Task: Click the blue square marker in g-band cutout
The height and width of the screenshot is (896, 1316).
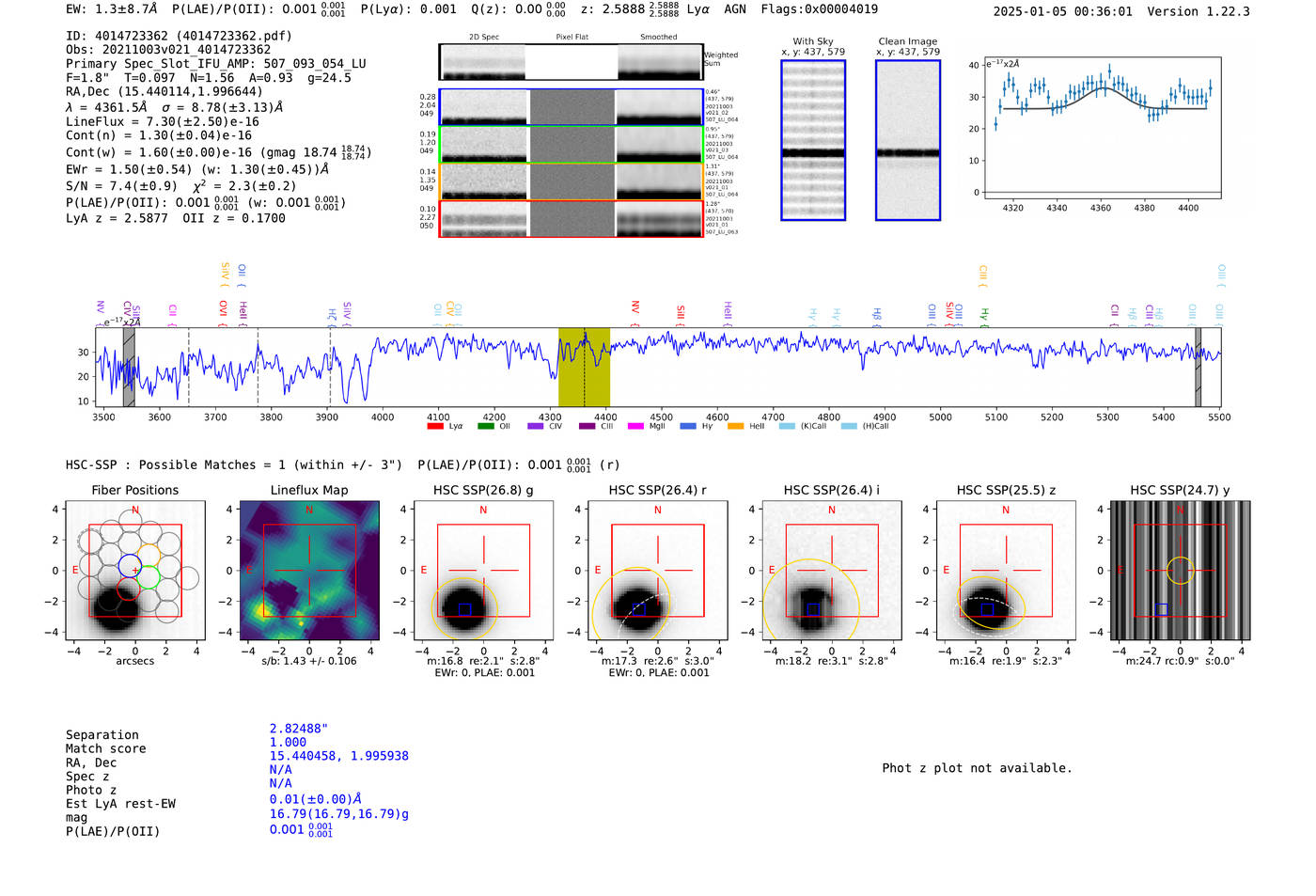Action: [464, 609]
